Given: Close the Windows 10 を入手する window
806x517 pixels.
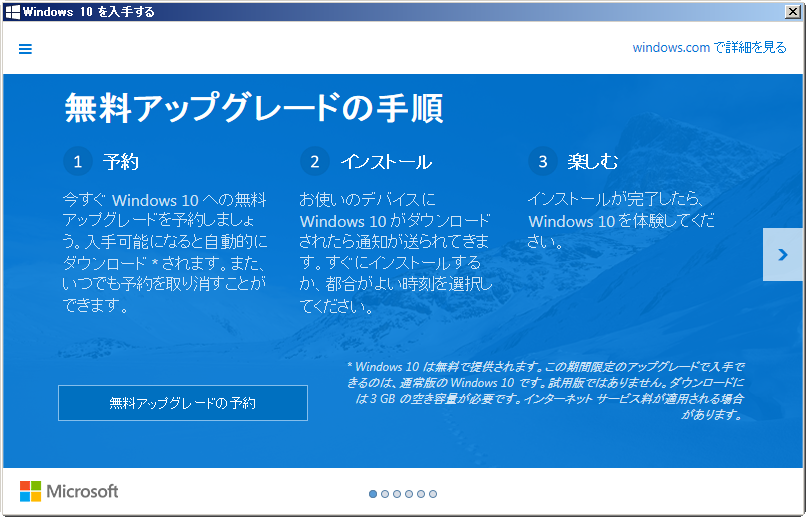Looking at the screenshot, I should [793, 12].
